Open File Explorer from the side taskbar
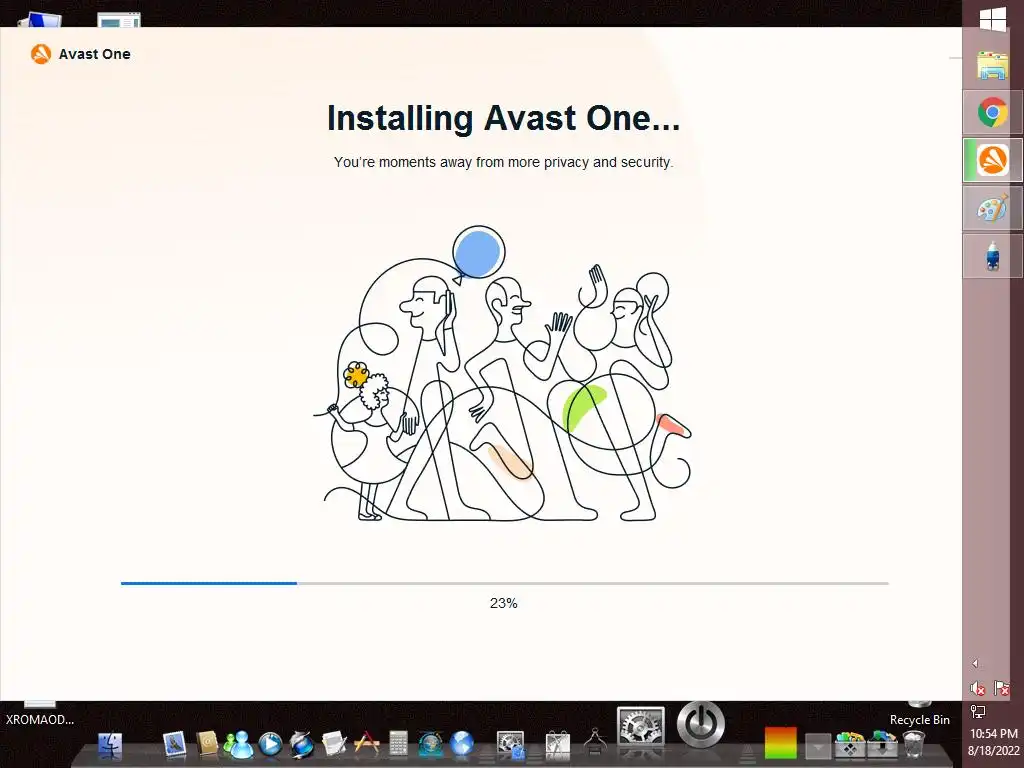This screenshot has width=1024, height=768. pos(993,65)
